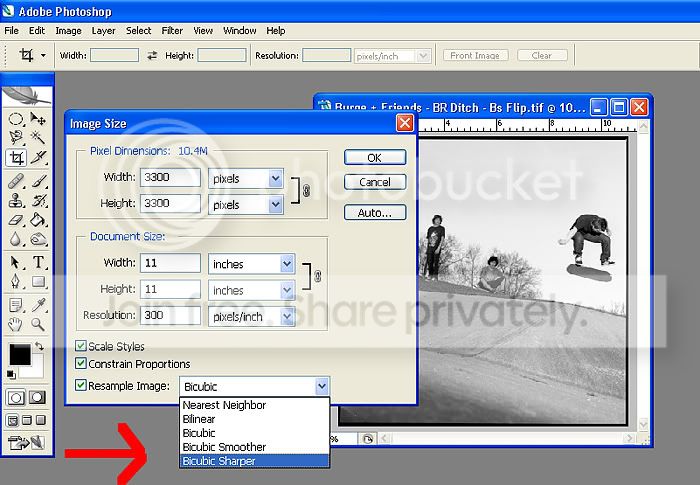
Task: Toggle the Scale Styles checkbox
Action: tap(82, 346)
